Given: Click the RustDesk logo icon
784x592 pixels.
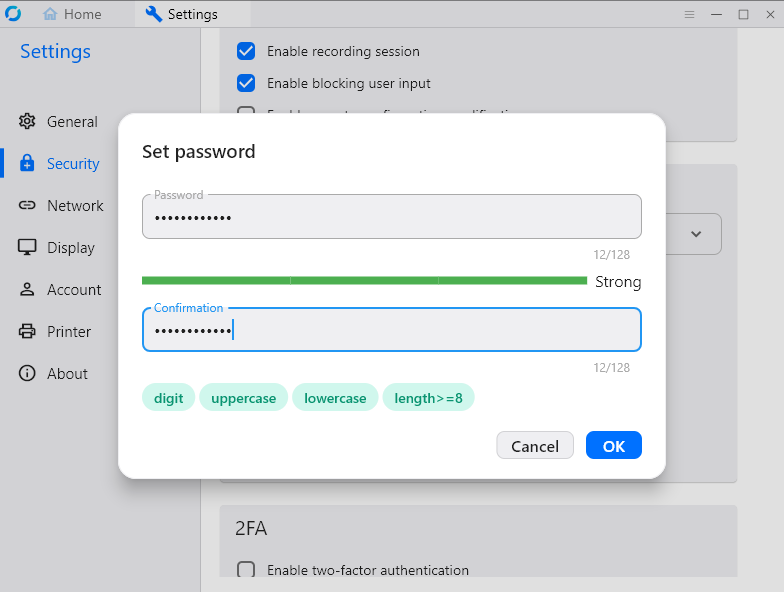Looking at the screenshot, I should [x=14, y=14].
